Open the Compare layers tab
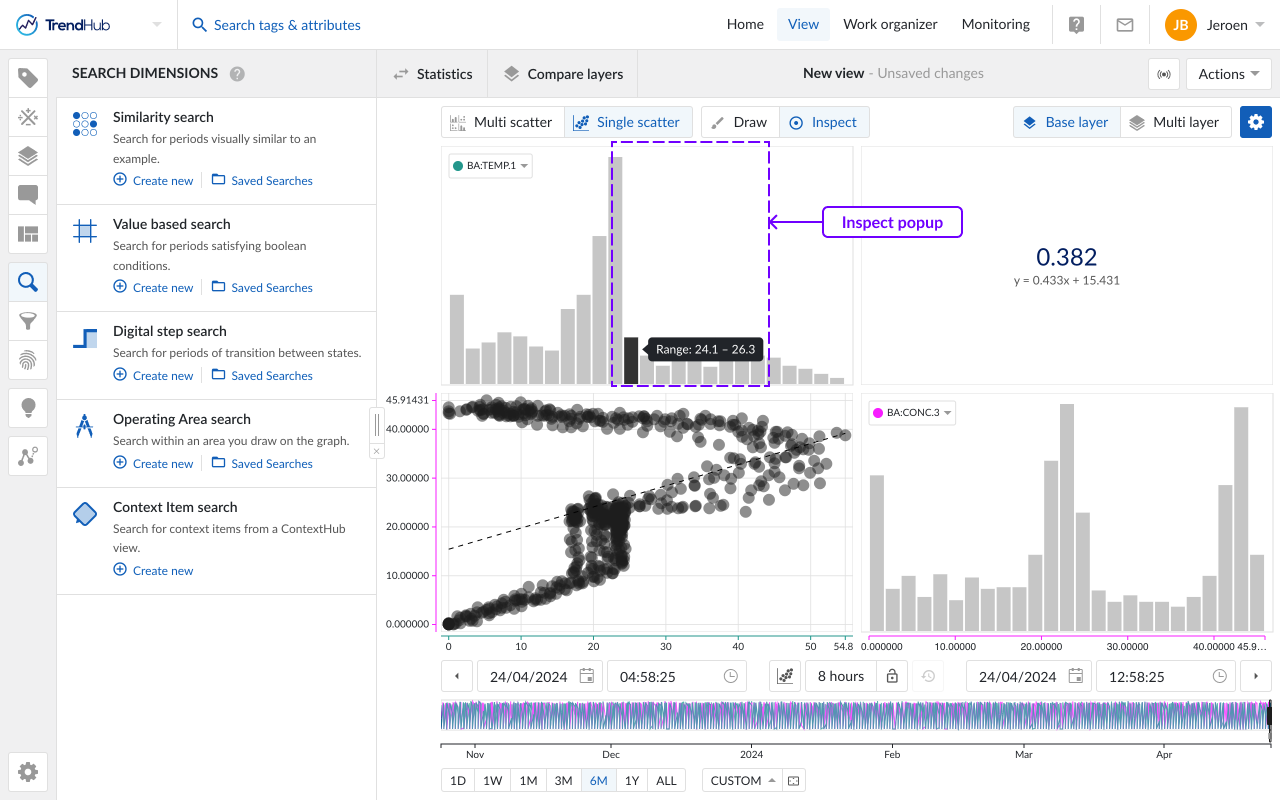The image size is (1280, 800). coord(563,74)
